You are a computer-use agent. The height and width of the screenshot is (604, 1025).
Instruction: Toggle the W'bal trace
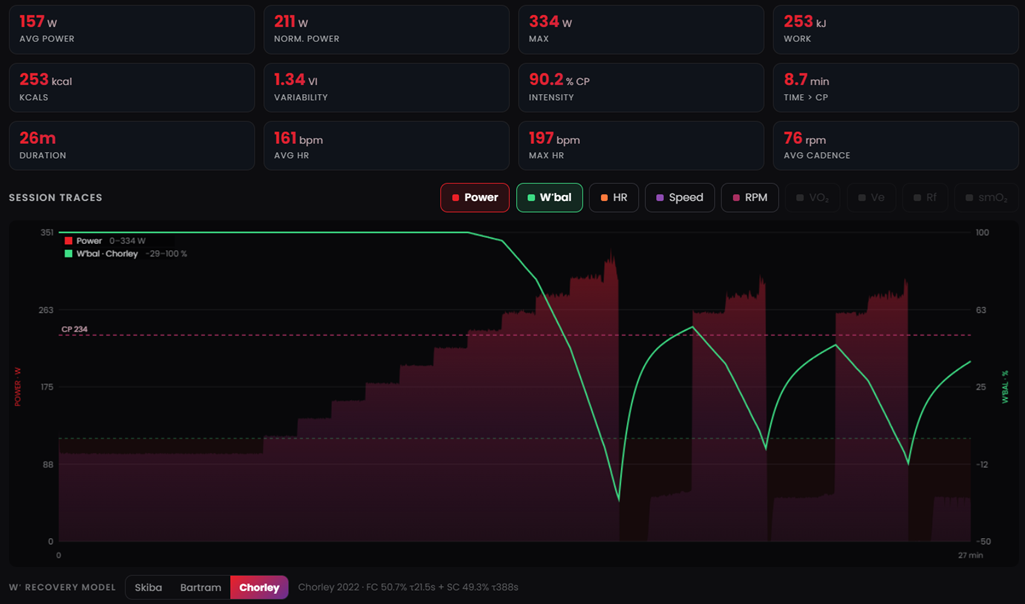coord(549,197)
